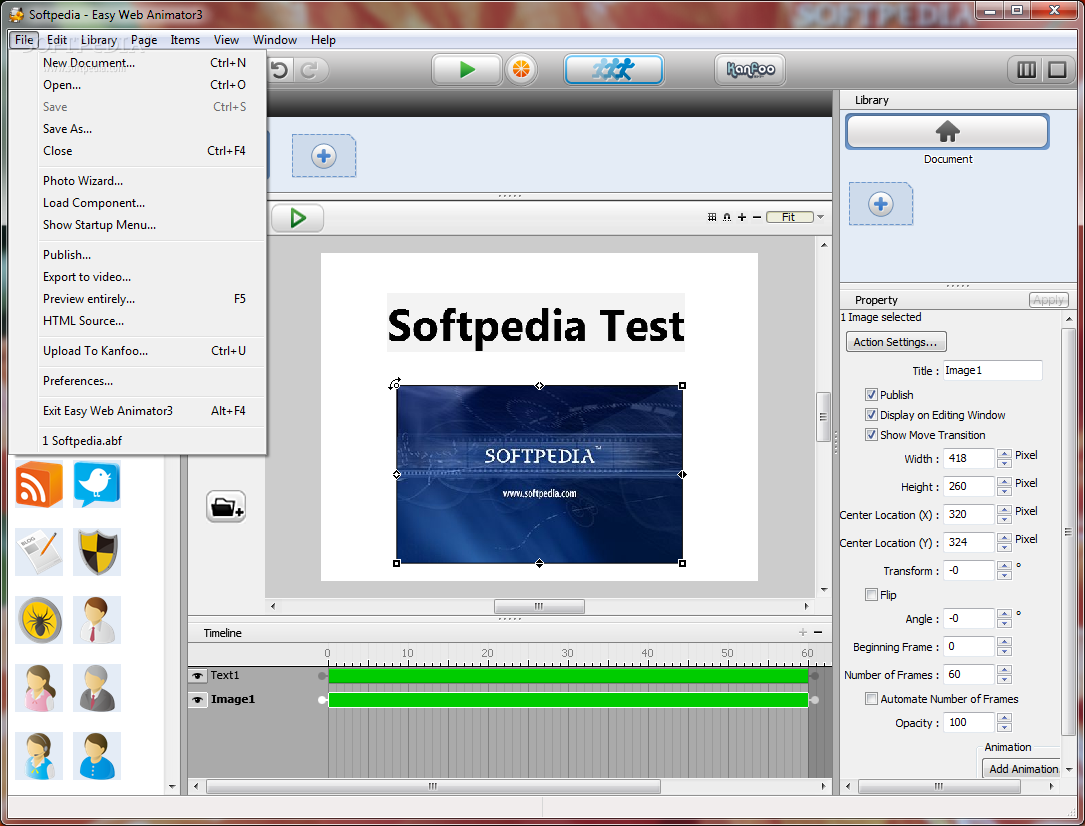Screen dimensions: 1085x826
Task: Increase Center Location (X) stepper
Action: click(1004, 510)
